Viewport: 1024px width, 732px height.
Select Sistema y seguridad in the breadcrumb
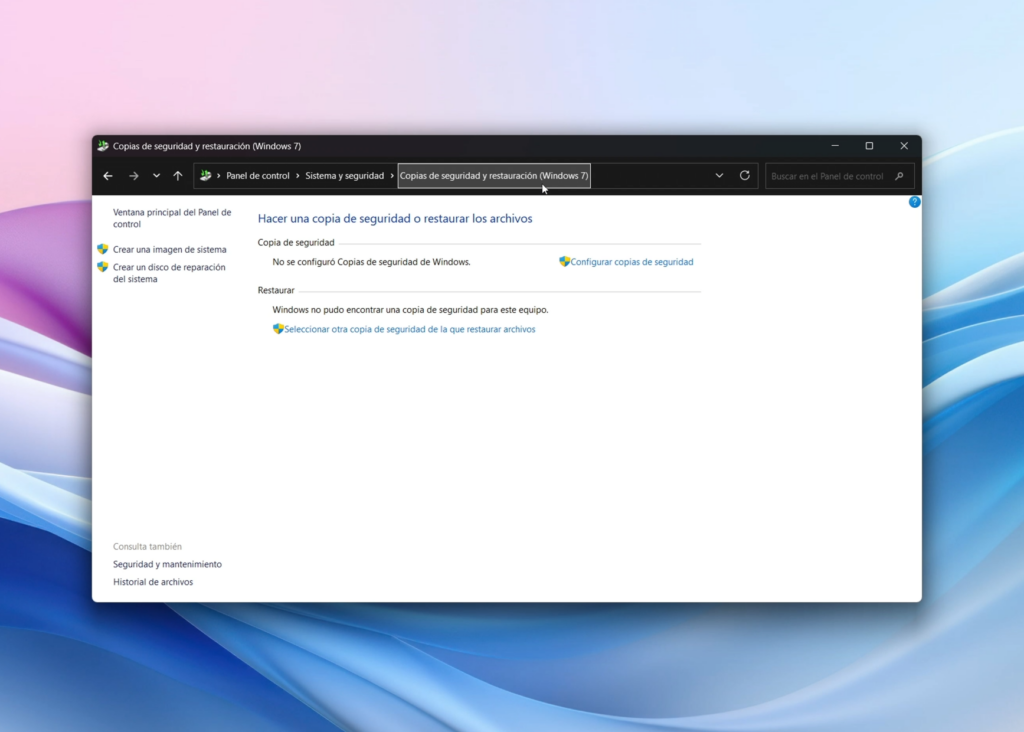(x=343, y=175)
